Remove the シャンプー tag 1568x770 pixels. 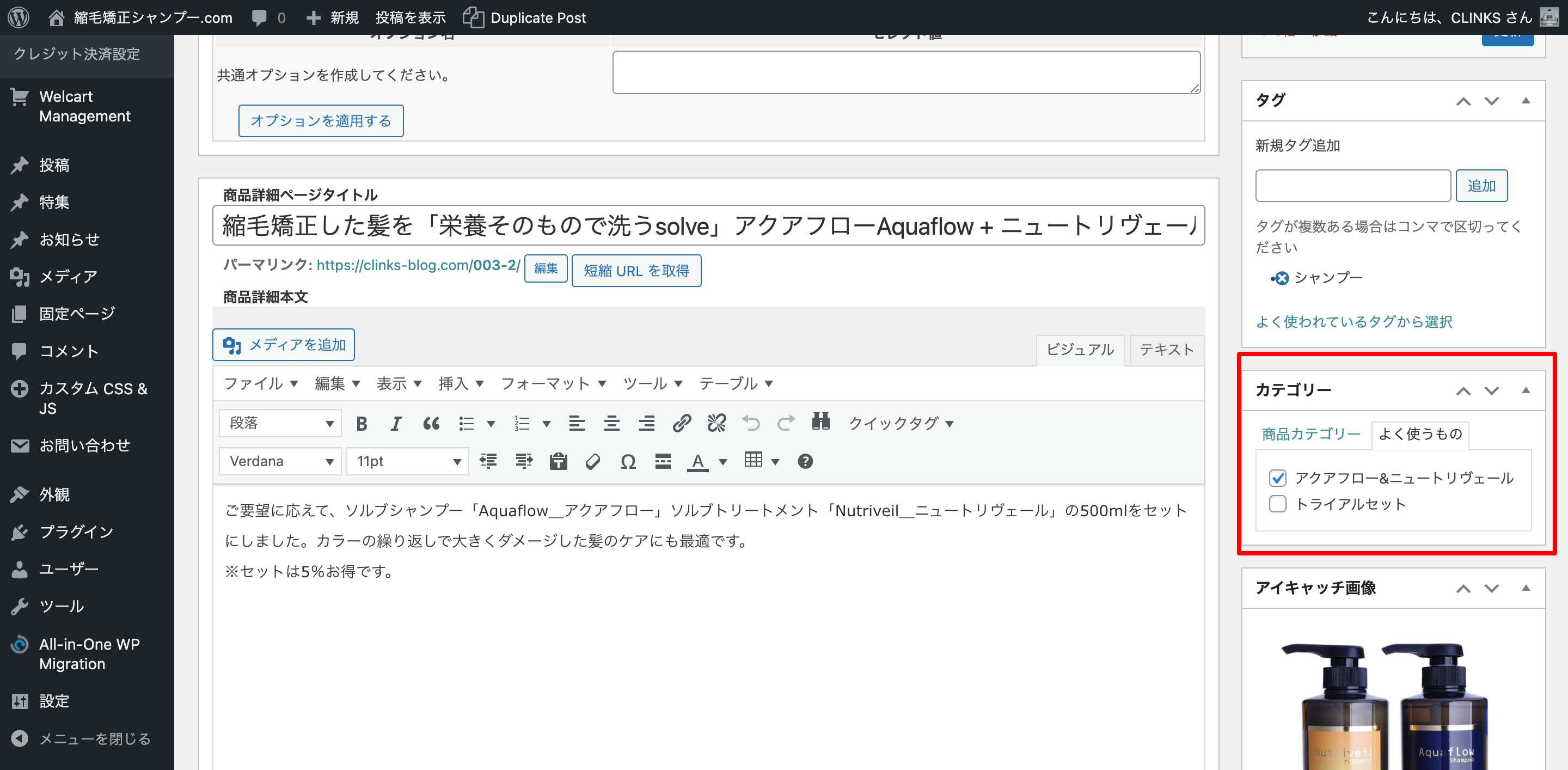coord(1282,279)
